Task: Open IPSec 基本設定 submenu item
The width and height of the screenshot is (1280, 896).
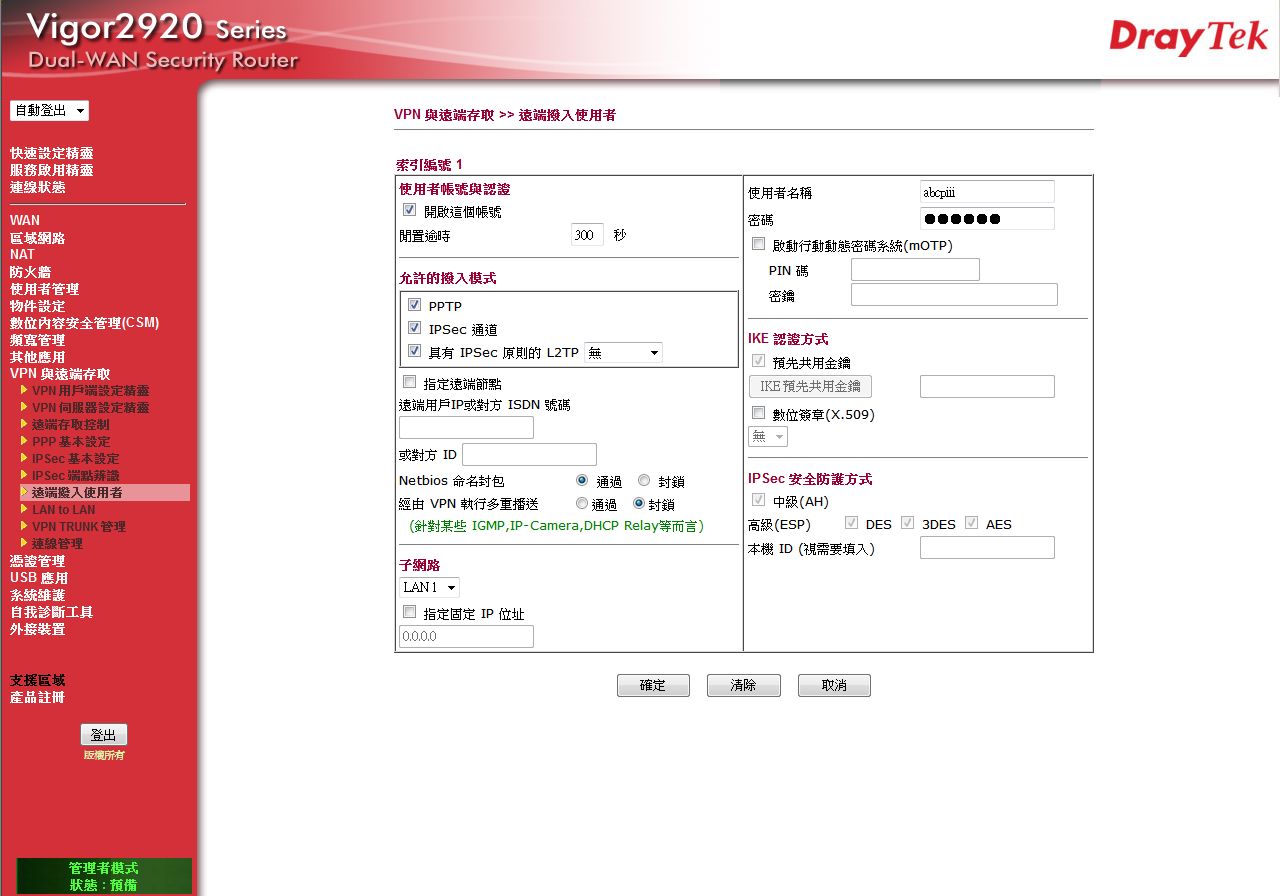Action: coord(75,459)
